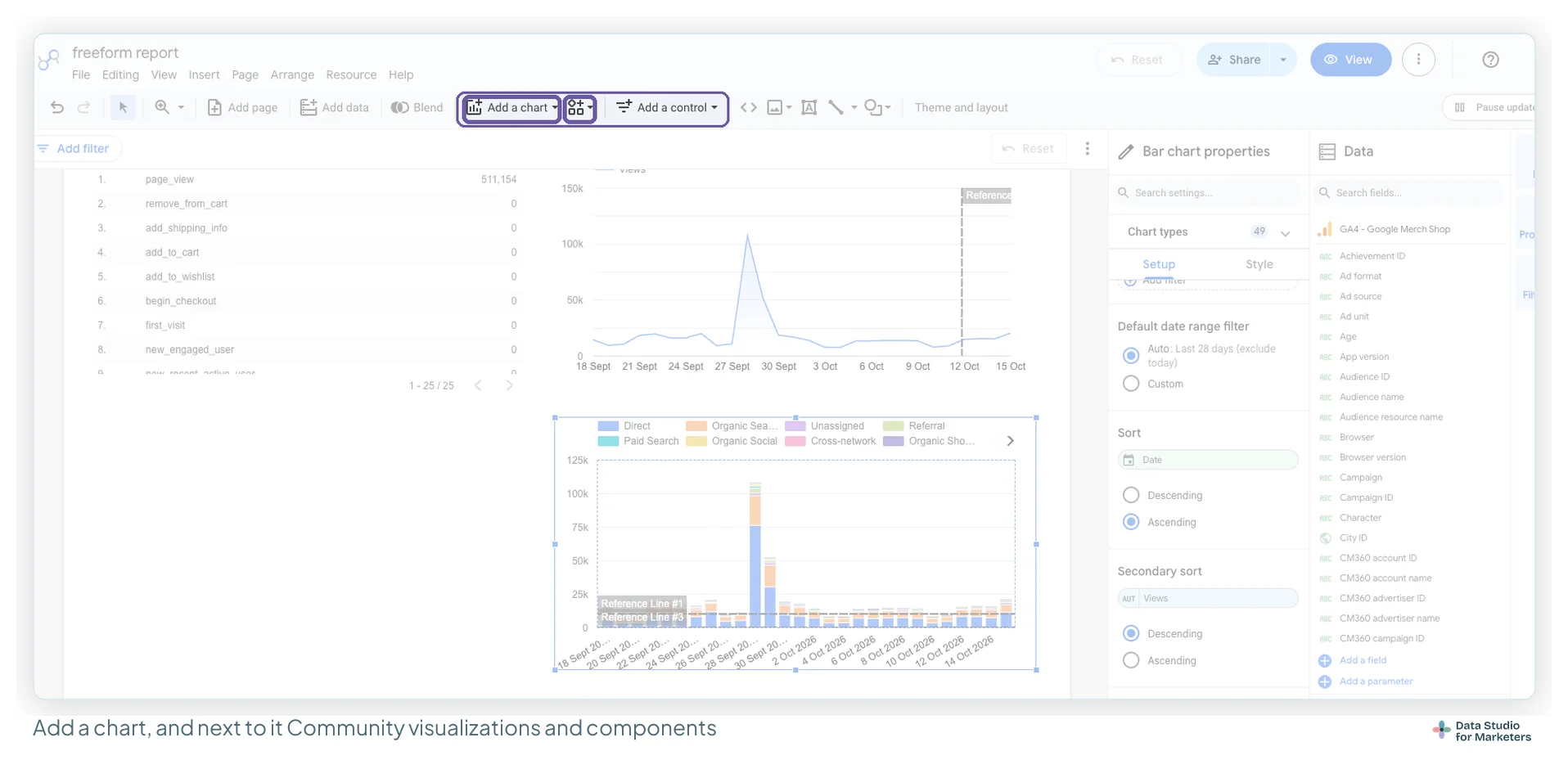1568x760 pixels.
Task: Click the Direct legend color swatch
Action: 608,426
